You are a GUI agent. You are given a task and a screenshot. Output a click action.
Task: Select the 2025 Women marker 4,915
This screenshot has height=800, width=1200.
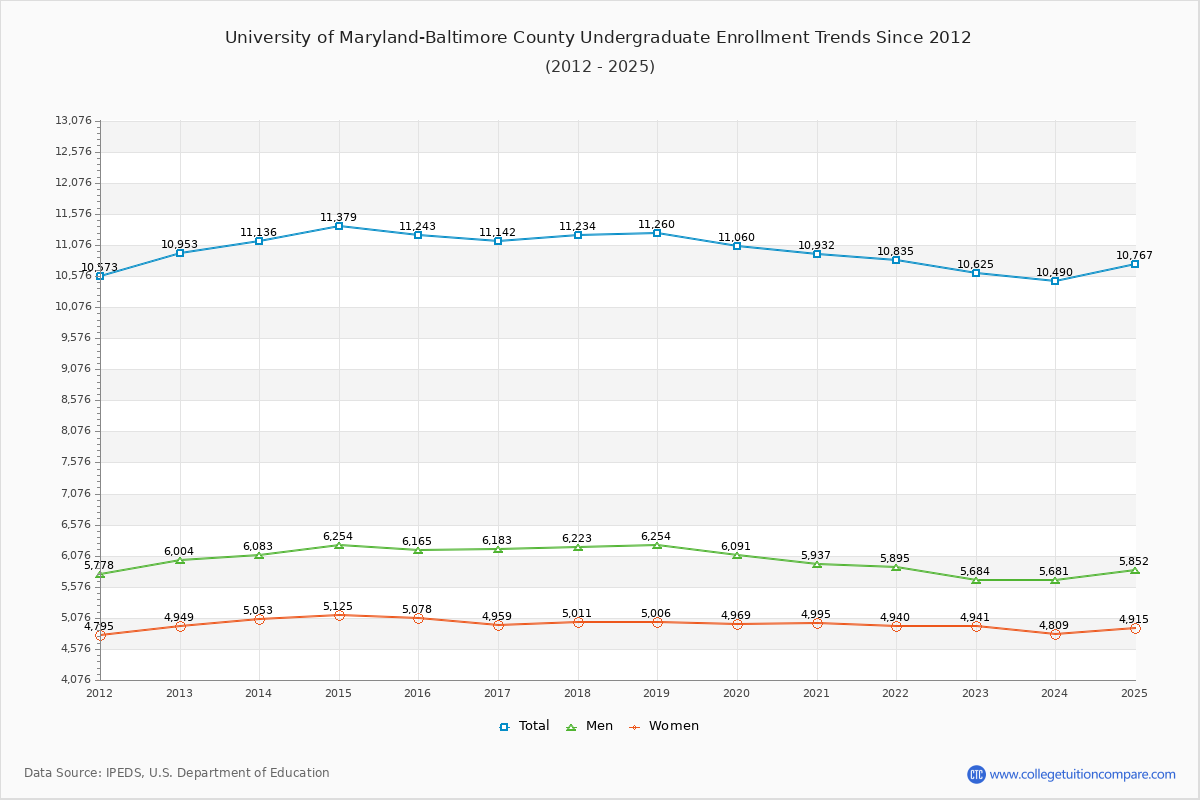pos(1135,628)
